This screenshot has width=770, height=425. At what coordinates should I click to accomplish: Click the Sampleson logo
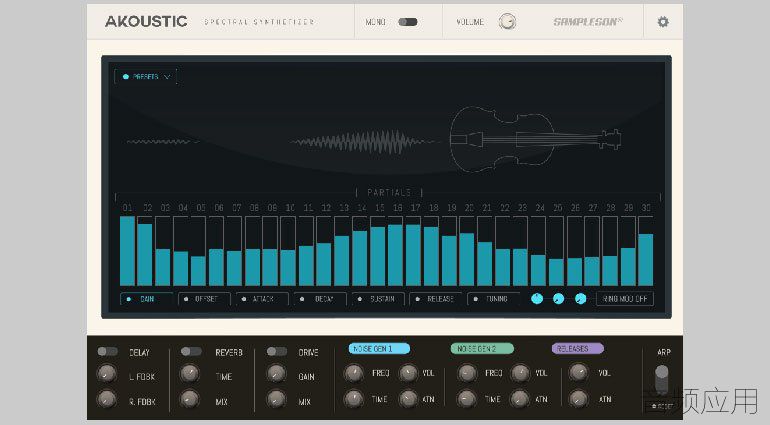click(588, 22)
